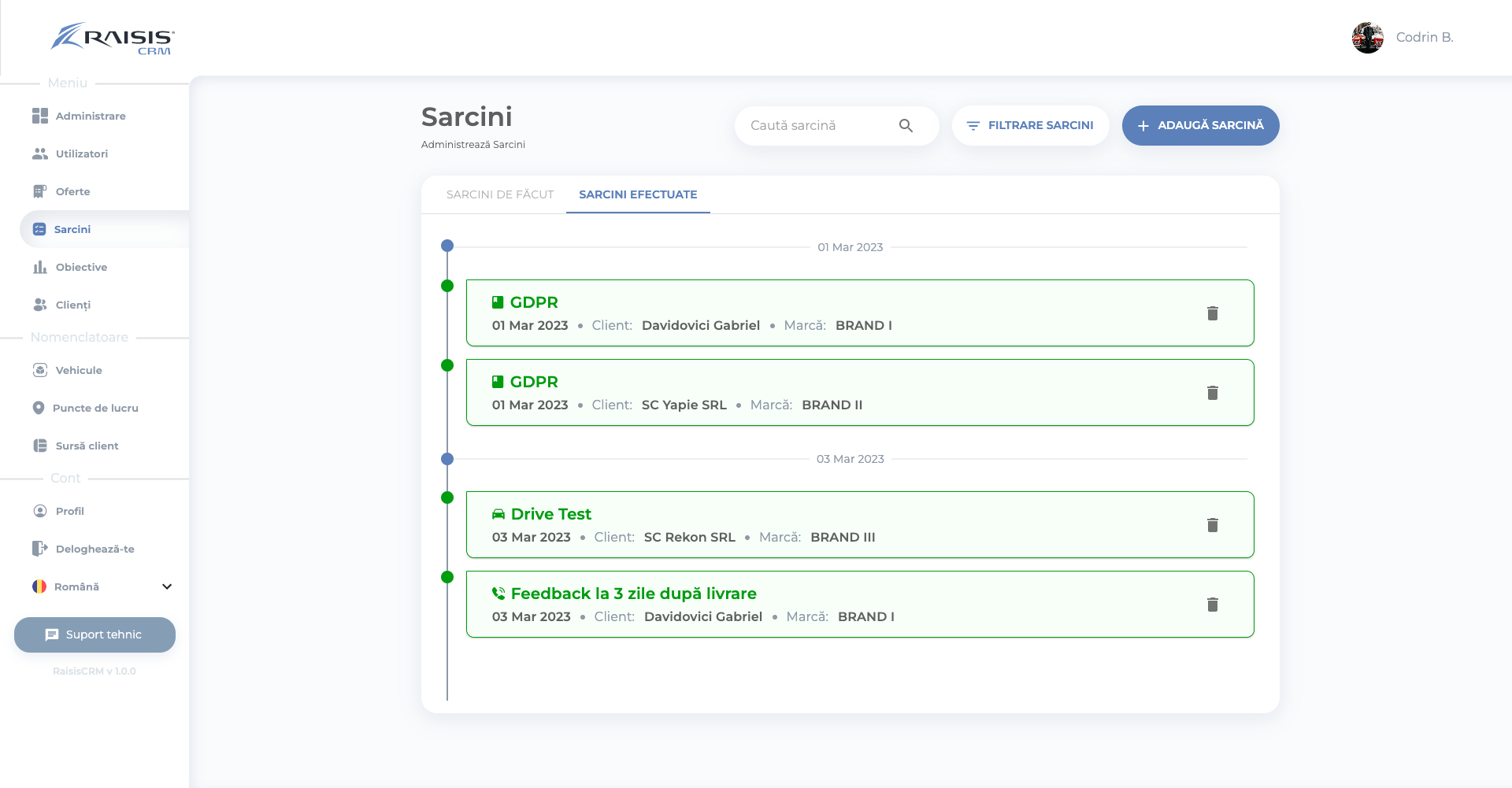Remove the Feedback la 3 zile task
Viewport: 1512px width, 788px height.
(1212, 605)
